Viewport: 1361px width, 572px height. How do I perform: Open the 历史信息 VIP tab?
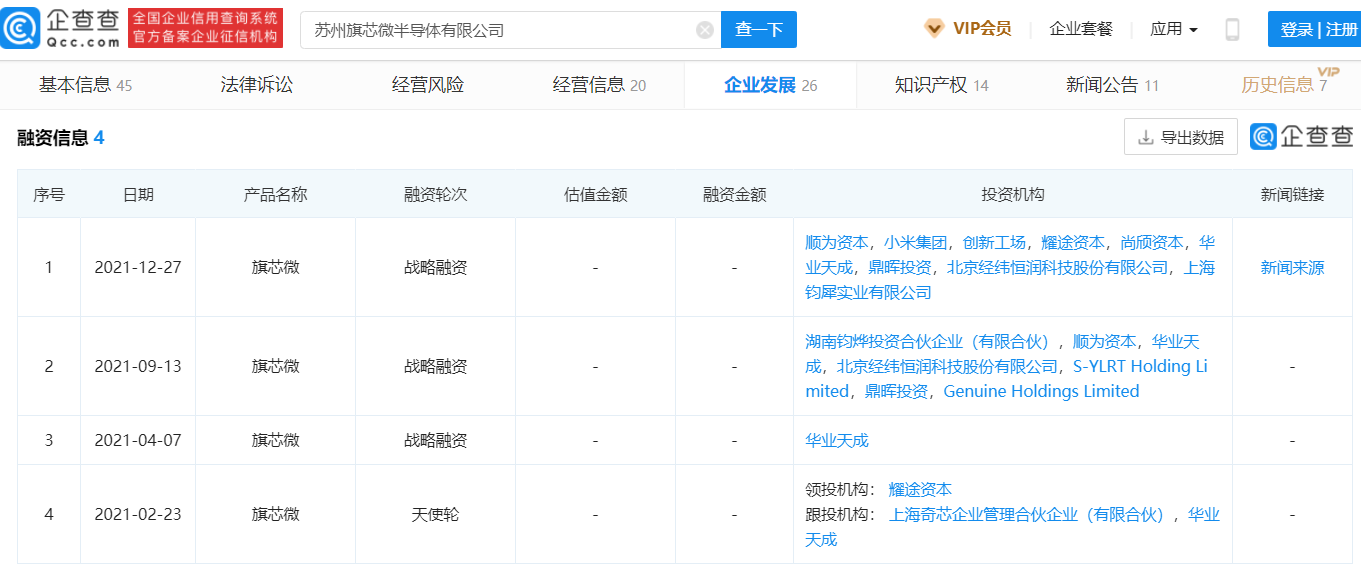click(1285, 84)
